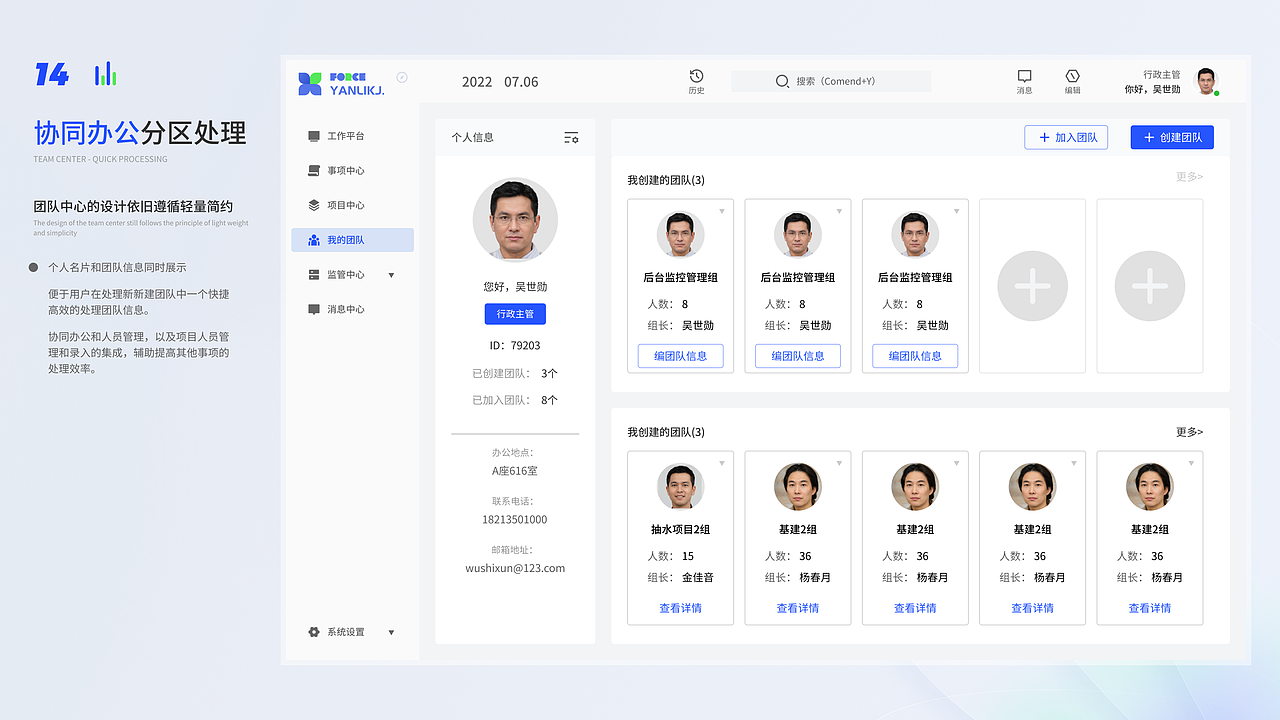Viewport: 1280px width, 720px height.
Task: Open 查看详情 on the 基建2组 card
Action: pos(797,607)
